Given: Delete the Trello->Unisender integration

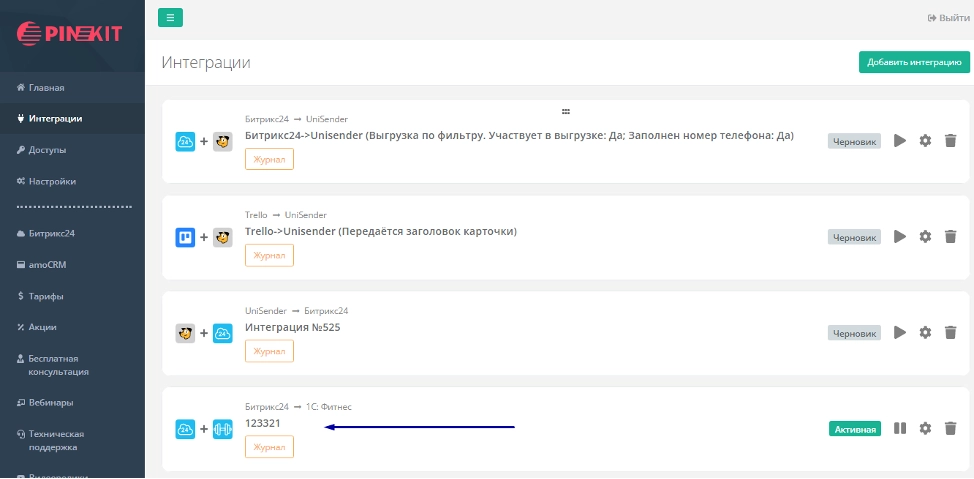Looking at the screenshot, I should pos(950,236).
